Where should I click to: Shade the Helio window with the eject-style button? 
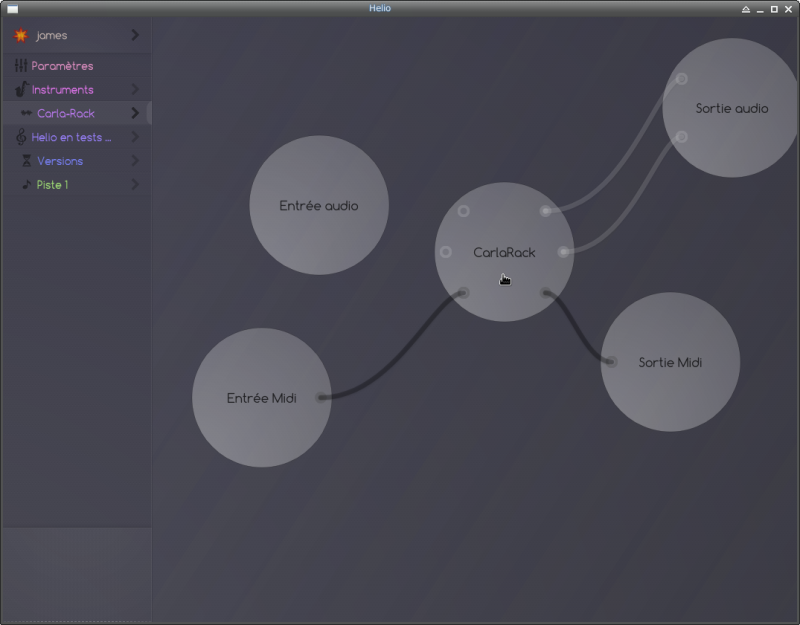[x=746, y=9]
